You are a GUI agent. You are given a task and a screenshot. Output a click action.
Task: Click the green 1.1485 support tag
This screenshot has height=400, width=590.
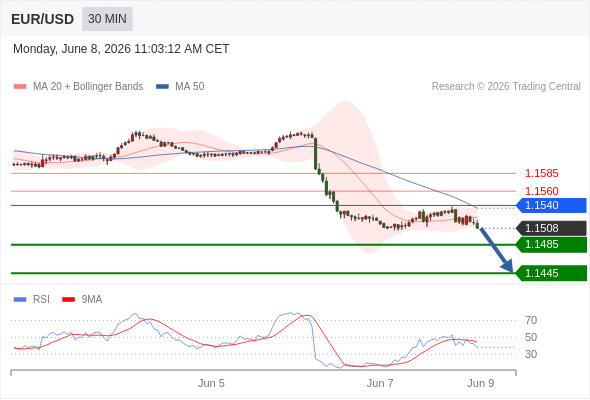551,245
